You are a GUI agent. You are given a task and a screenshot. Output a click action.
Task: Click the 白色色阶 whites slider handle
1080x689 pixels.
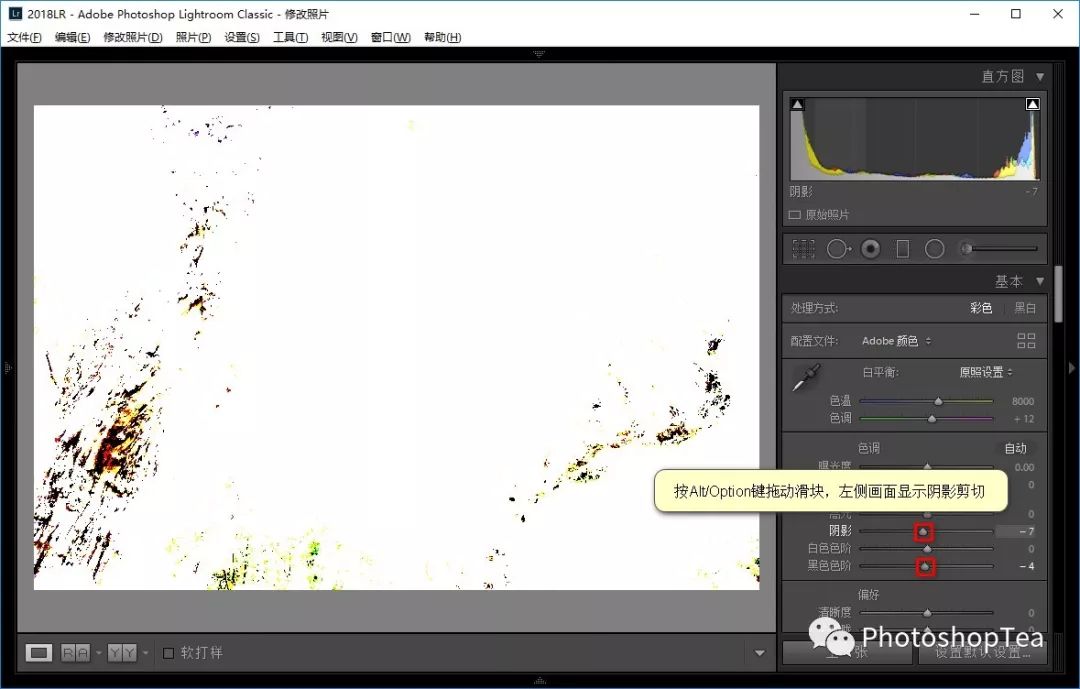pos(927,549)
